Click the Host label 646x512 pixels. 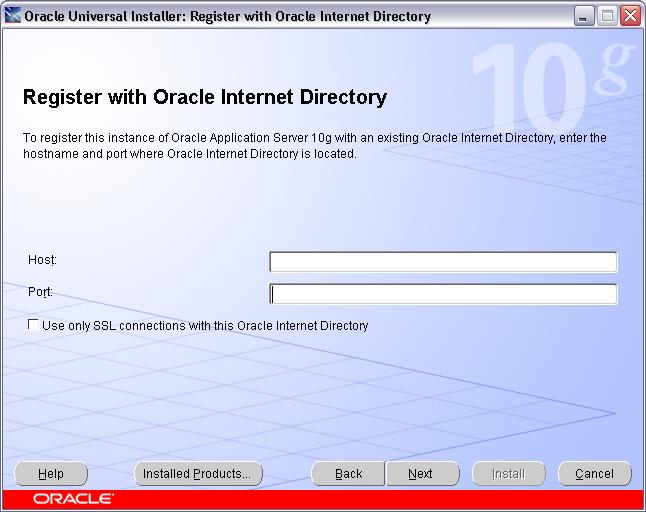coord(42,260)
